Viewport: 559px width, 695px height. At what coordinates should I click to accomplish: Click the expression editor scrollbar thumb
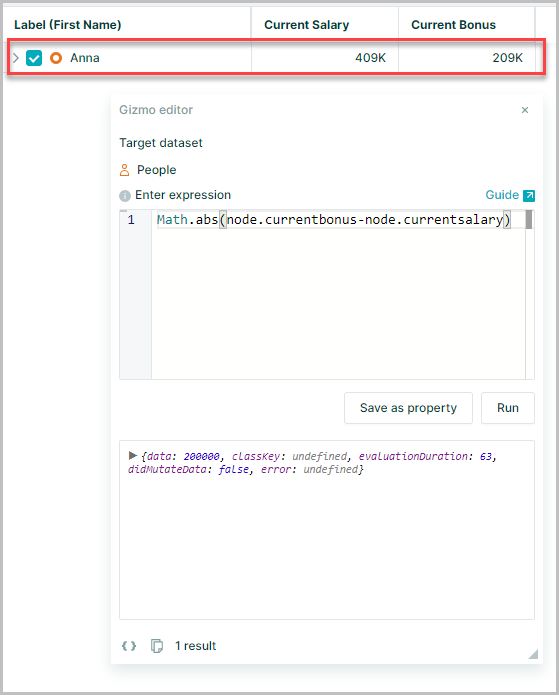tap(529, 220)
